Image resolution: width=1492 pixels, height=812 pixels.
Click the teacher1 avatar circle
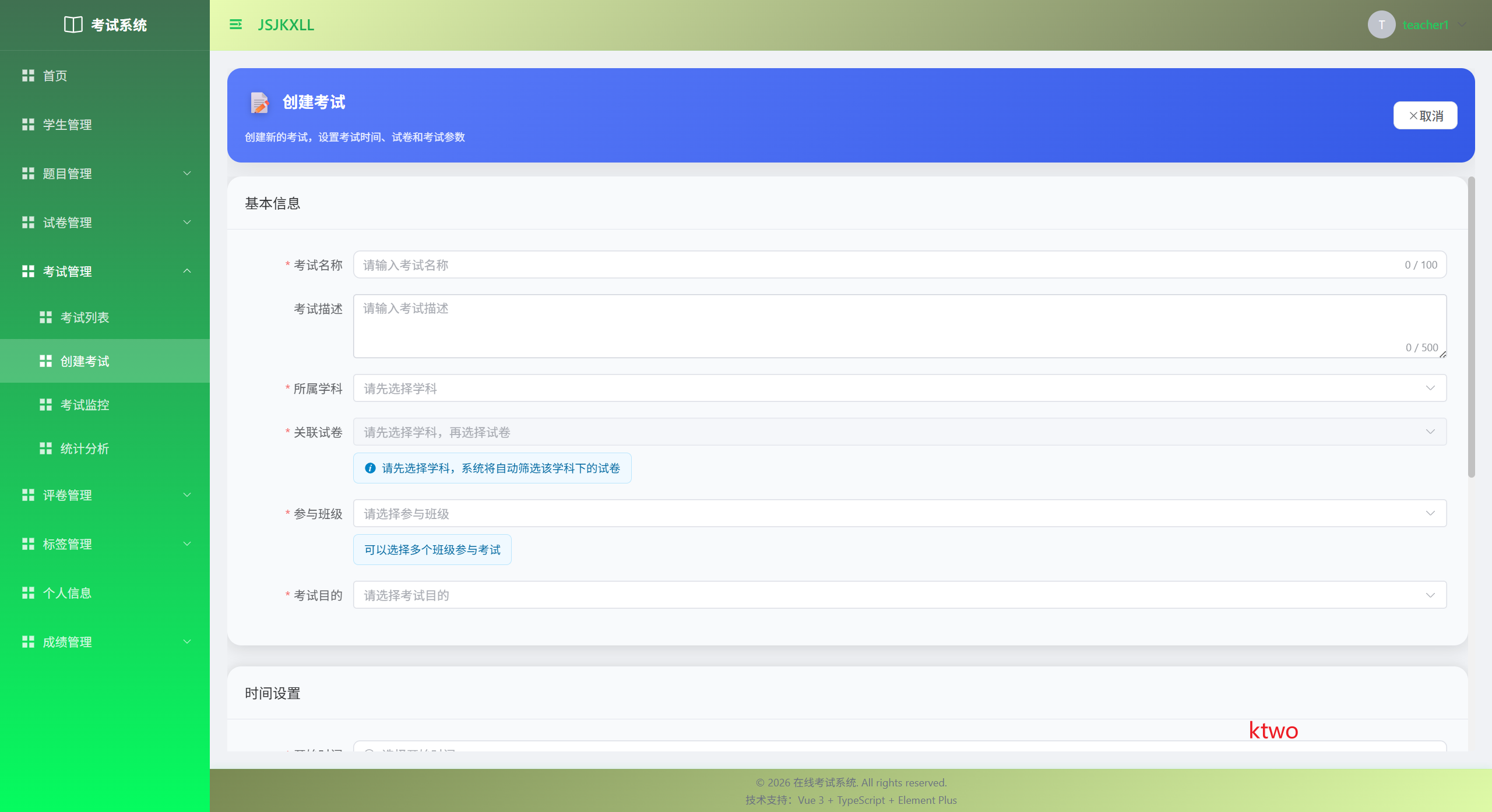[x=1381, y=24]
